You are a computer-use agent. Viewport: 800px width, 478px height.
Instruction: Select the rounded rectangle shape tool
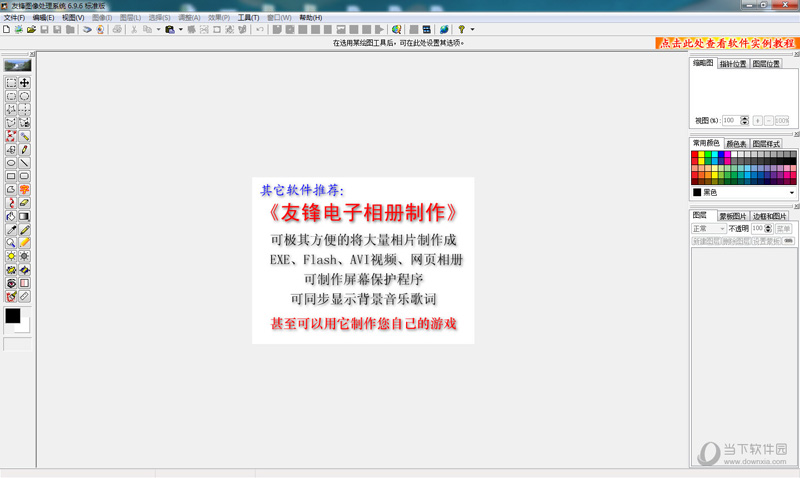[24, 176]
